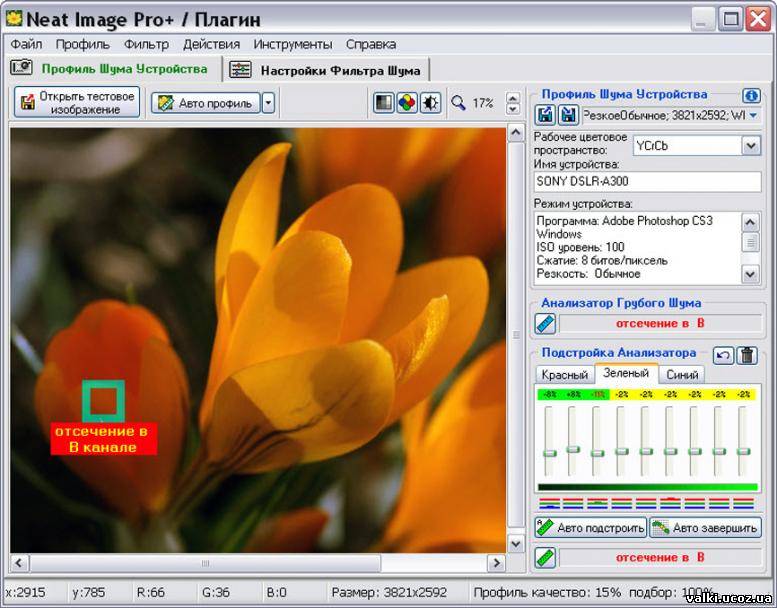Click the save device profile icon
777x608 pixels.
click(x=568, y=115)
